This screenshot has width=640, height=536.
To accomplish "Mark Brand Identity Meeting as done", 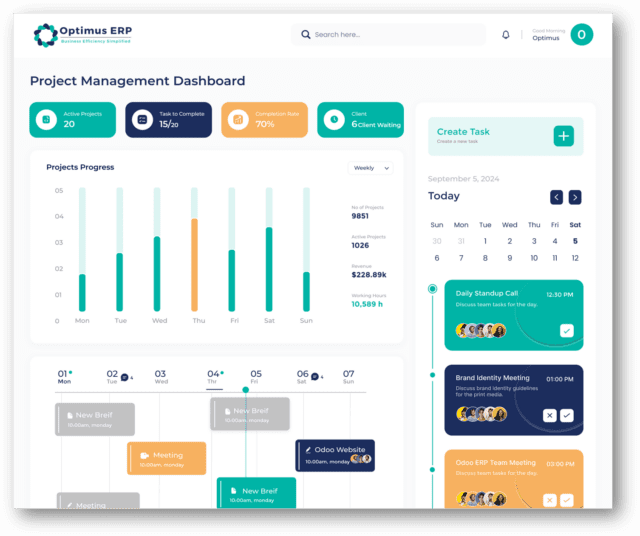I will (x=566, y=415).
